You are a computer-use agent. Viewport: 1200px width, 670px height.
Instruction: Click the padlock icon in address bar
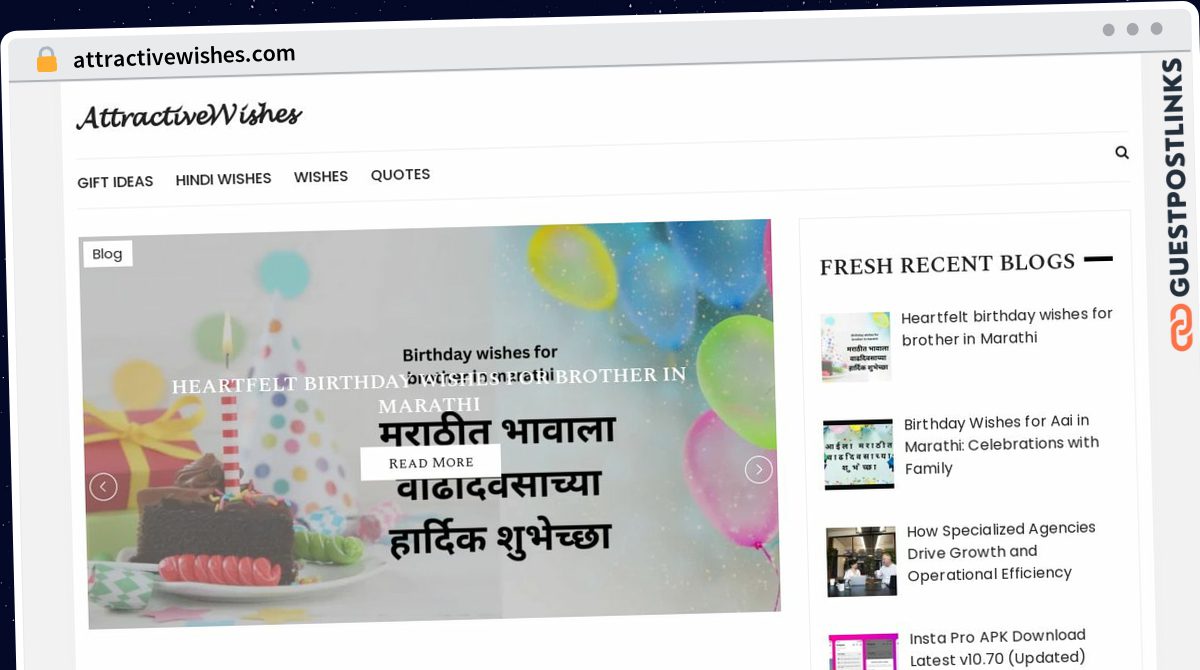[x=47, y=60]
